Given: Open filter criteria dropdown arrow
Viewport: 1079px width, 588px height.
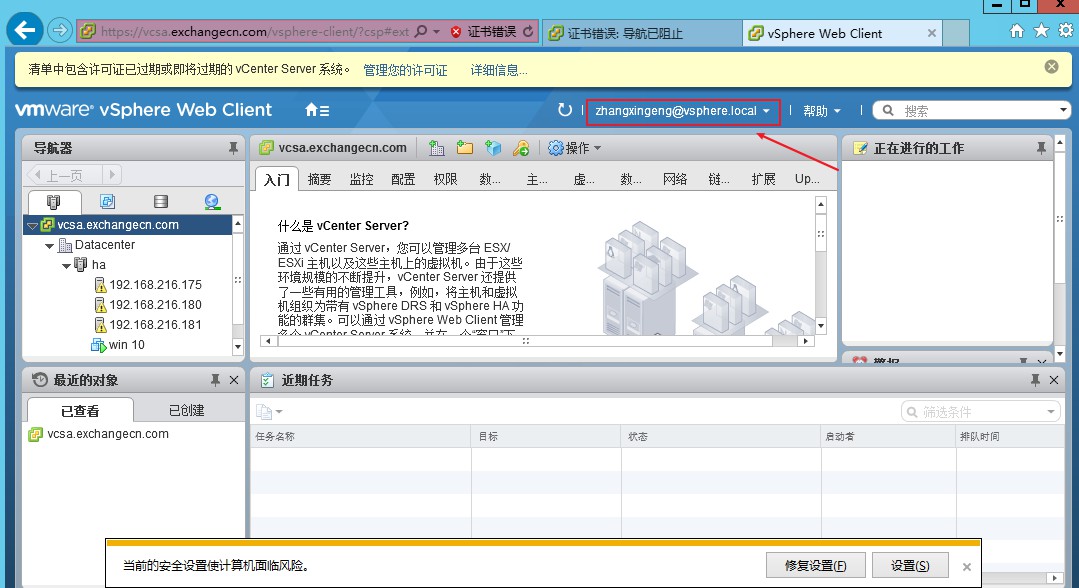Looking at the screenshot, I should 1051,412.
